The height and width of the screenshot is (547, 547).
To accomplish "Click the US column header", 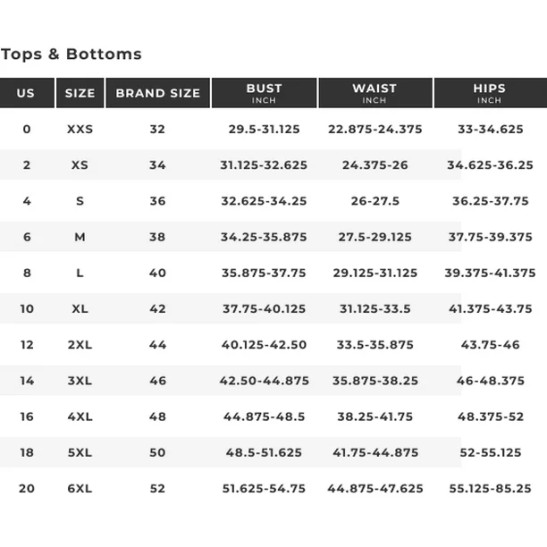I will 27,93.
